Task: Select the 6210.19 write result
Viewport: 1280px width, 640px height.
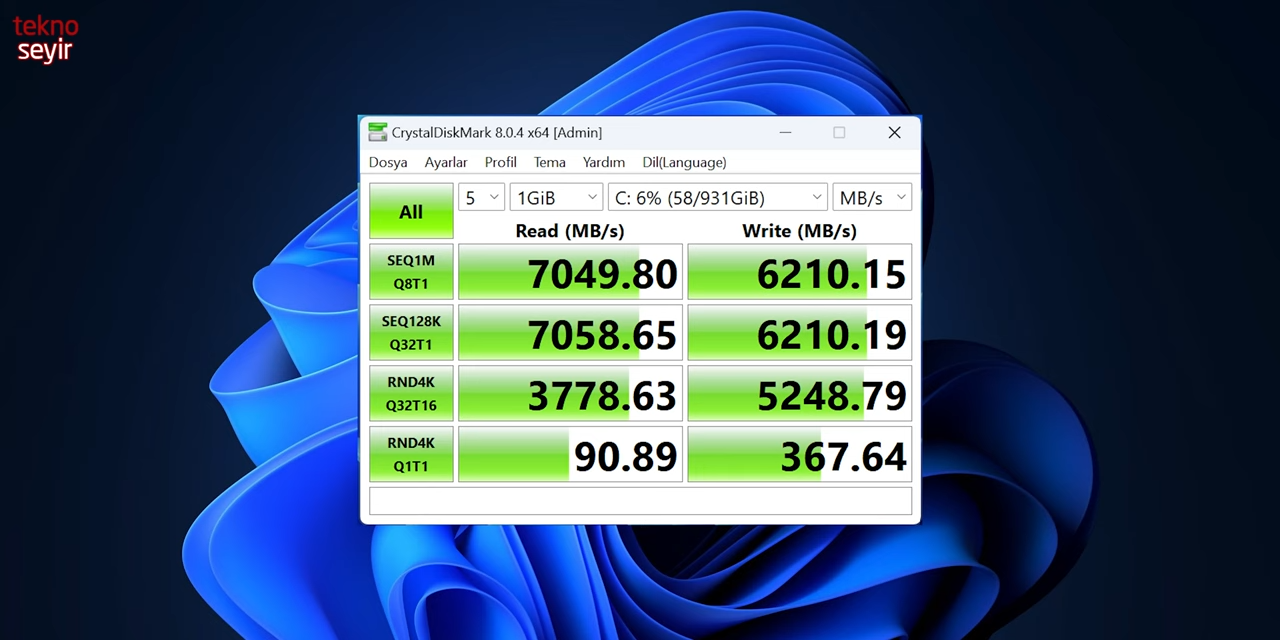Action: [x=800, y=333]
